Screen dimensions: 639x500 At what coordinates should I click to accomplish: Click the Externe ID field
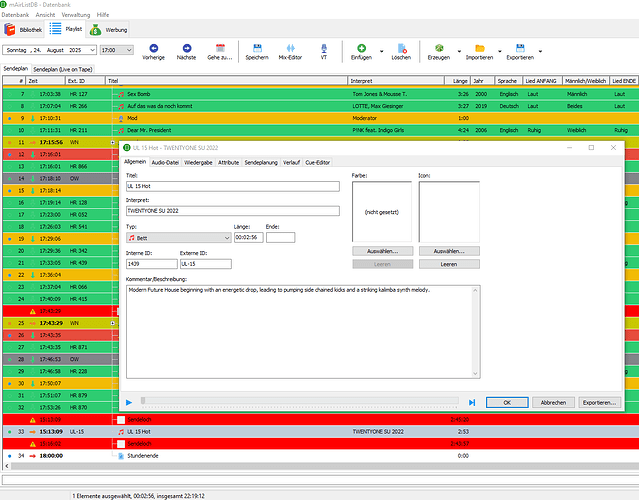point(206,264)
